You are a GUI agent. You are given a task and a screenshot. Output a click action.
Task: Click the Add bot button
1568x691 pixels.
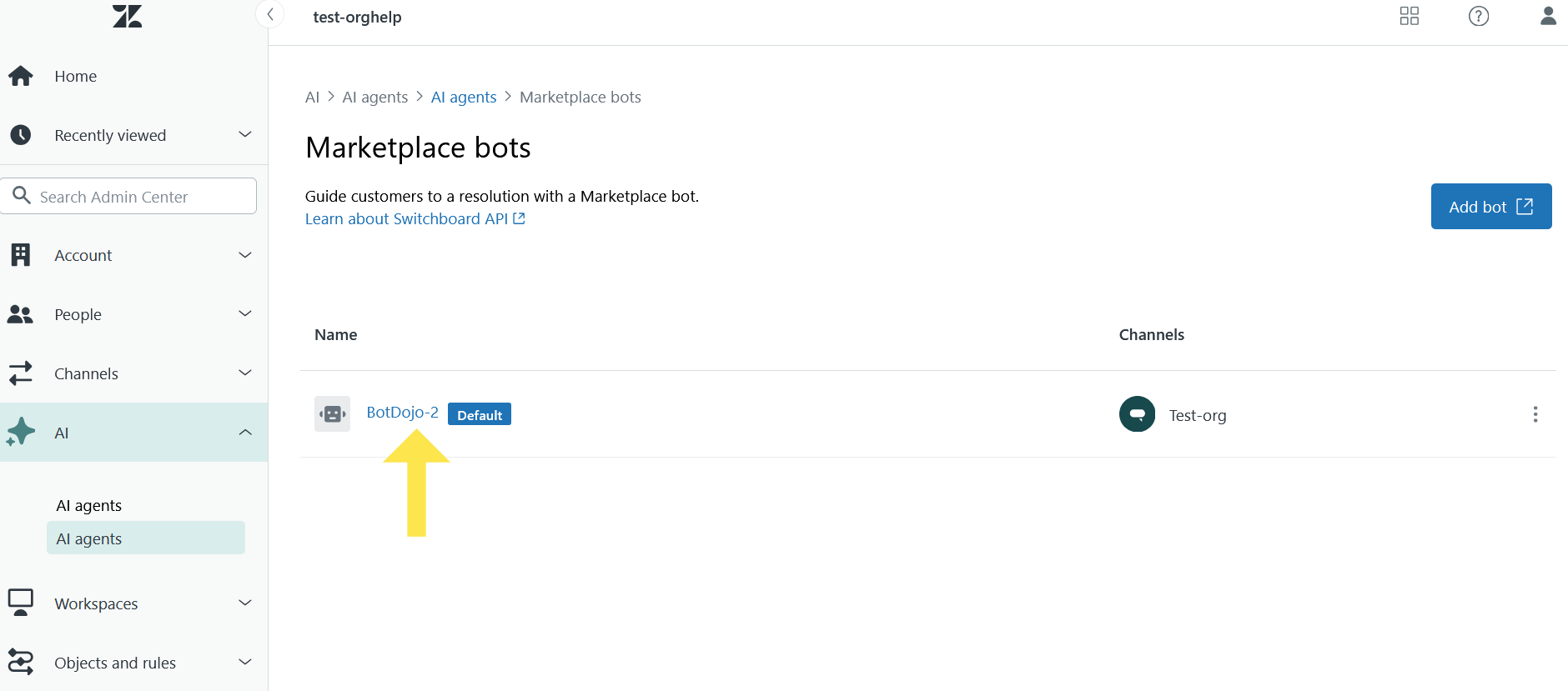(x=1490, y=207)
